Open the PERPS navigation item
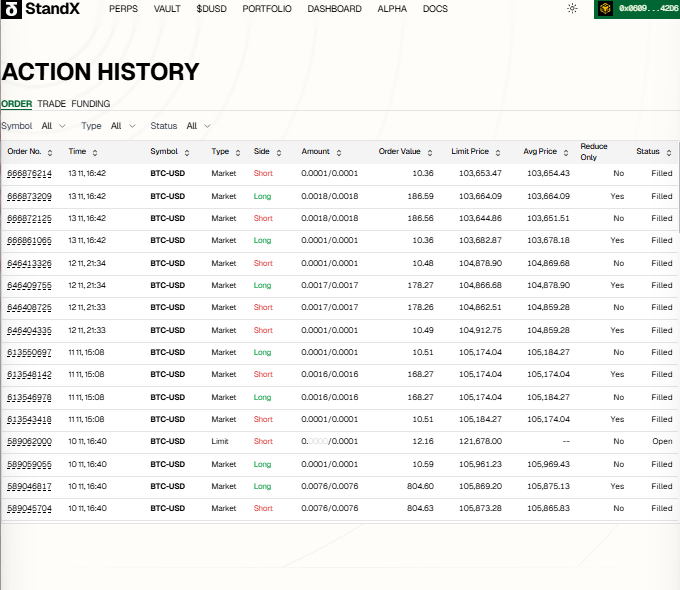Viewport: 680px width, 590px height. click(x=124, y=9)
